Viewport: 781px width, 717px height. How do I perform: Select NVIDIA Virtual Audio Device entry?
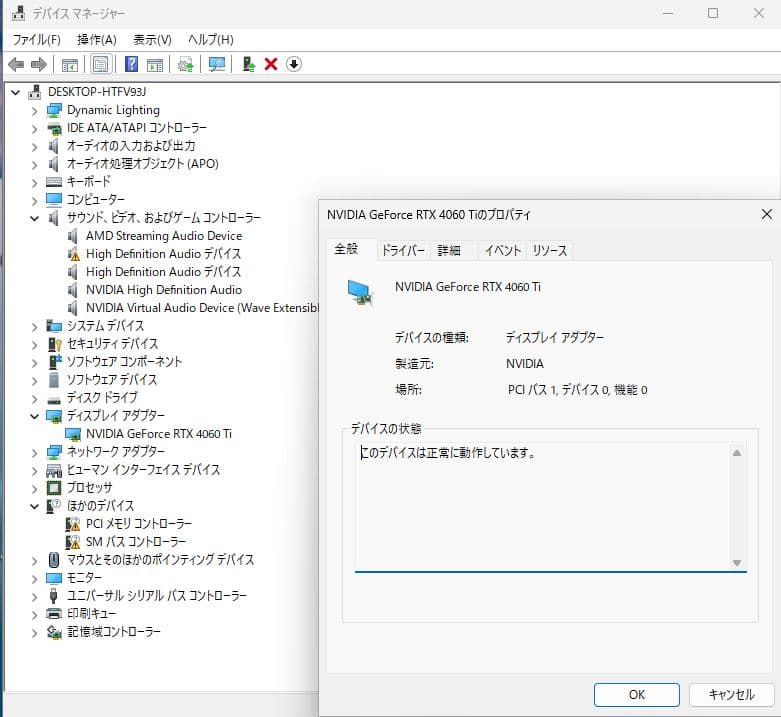coord(202,308)
